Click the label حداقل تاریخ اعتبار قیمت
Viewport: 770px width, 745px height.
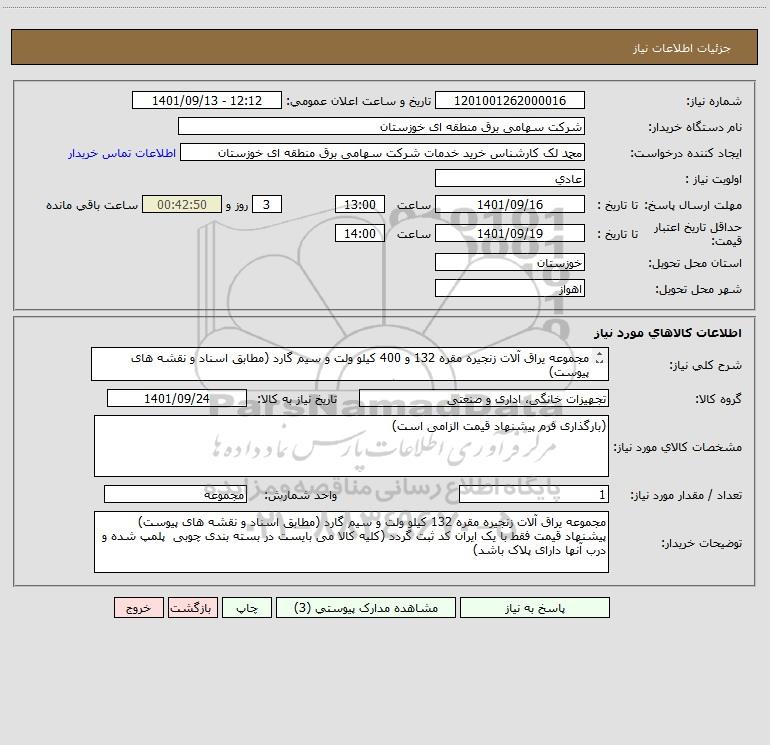tap(697, 234)
